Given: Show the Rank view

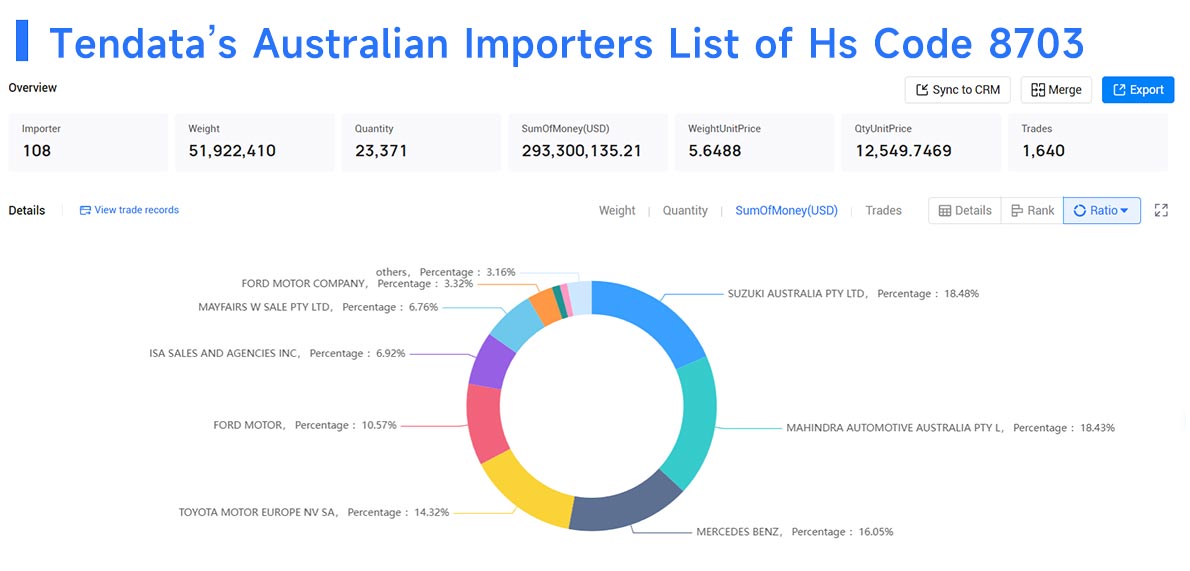Looking at the screenshot, I should (1032, 210).
